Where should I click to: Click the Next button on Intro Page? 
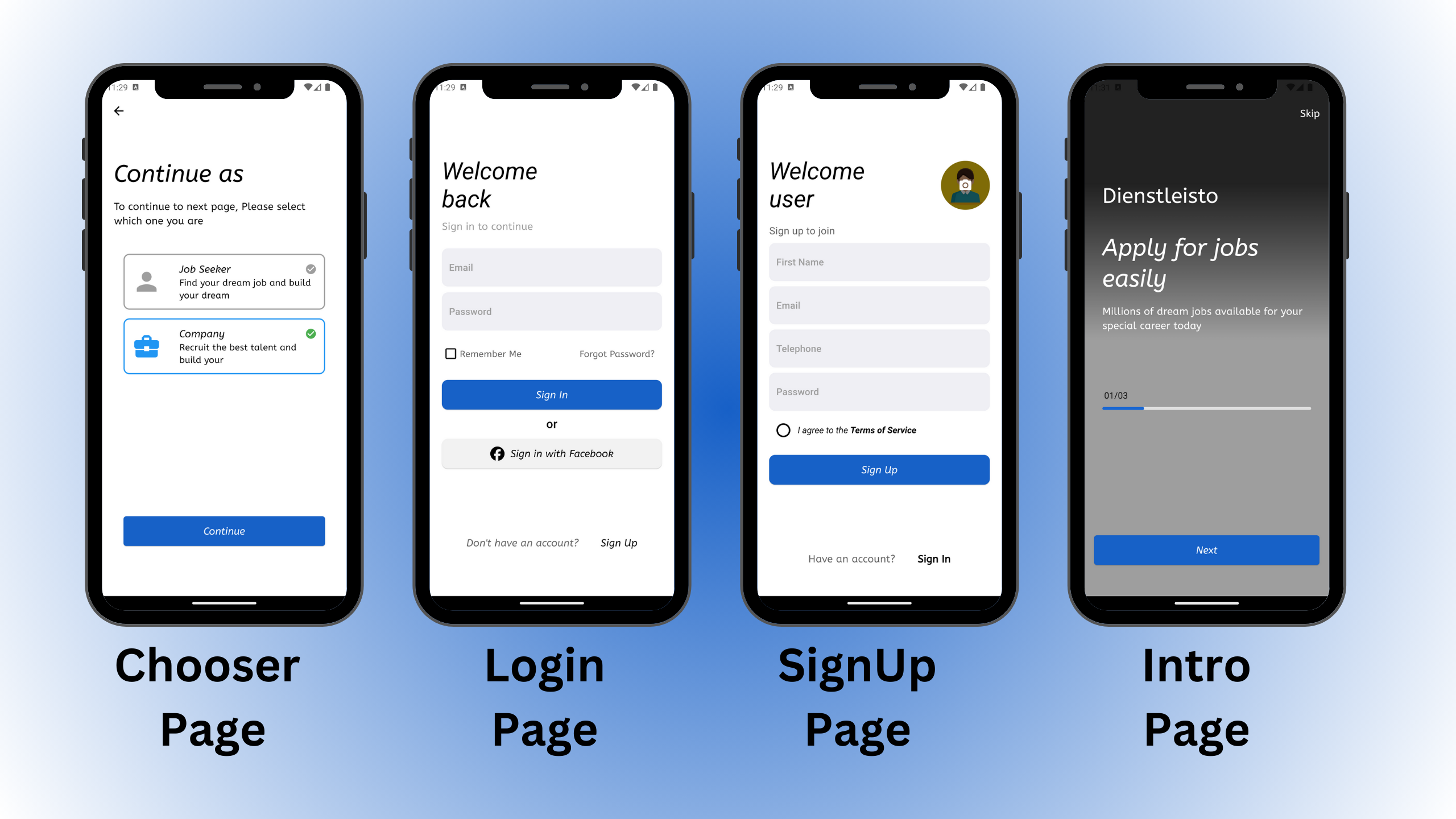coord(1207,549)
